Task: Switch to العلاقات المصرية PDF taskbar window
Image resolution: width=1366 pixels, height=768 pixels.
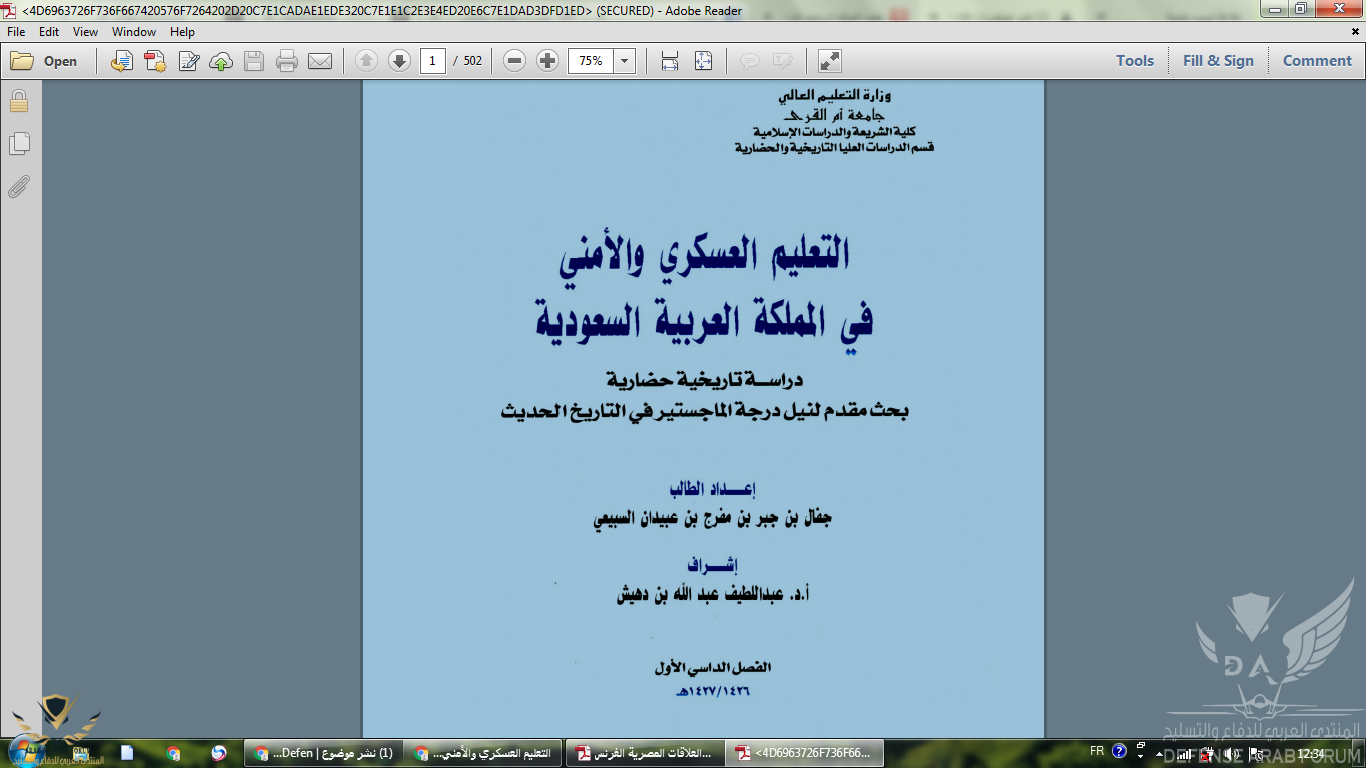Action: (645, 753)
